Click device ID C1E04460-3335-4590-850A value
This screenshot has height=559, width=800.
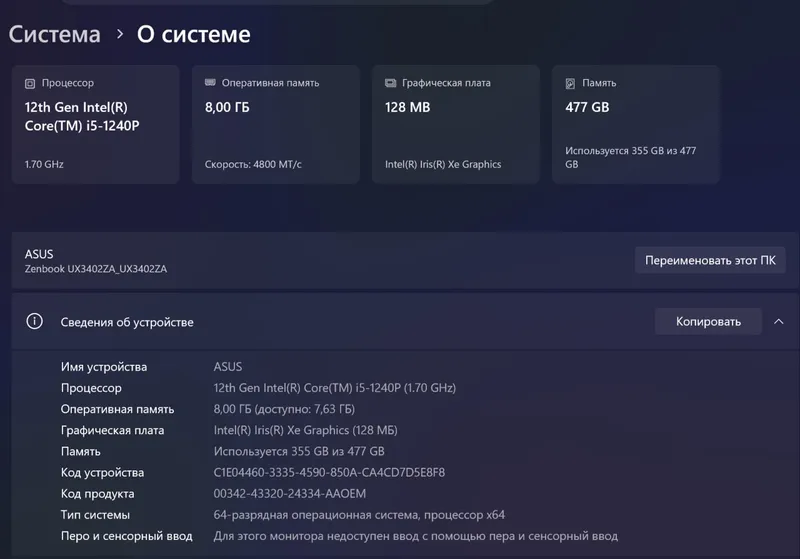pos(329,472)
